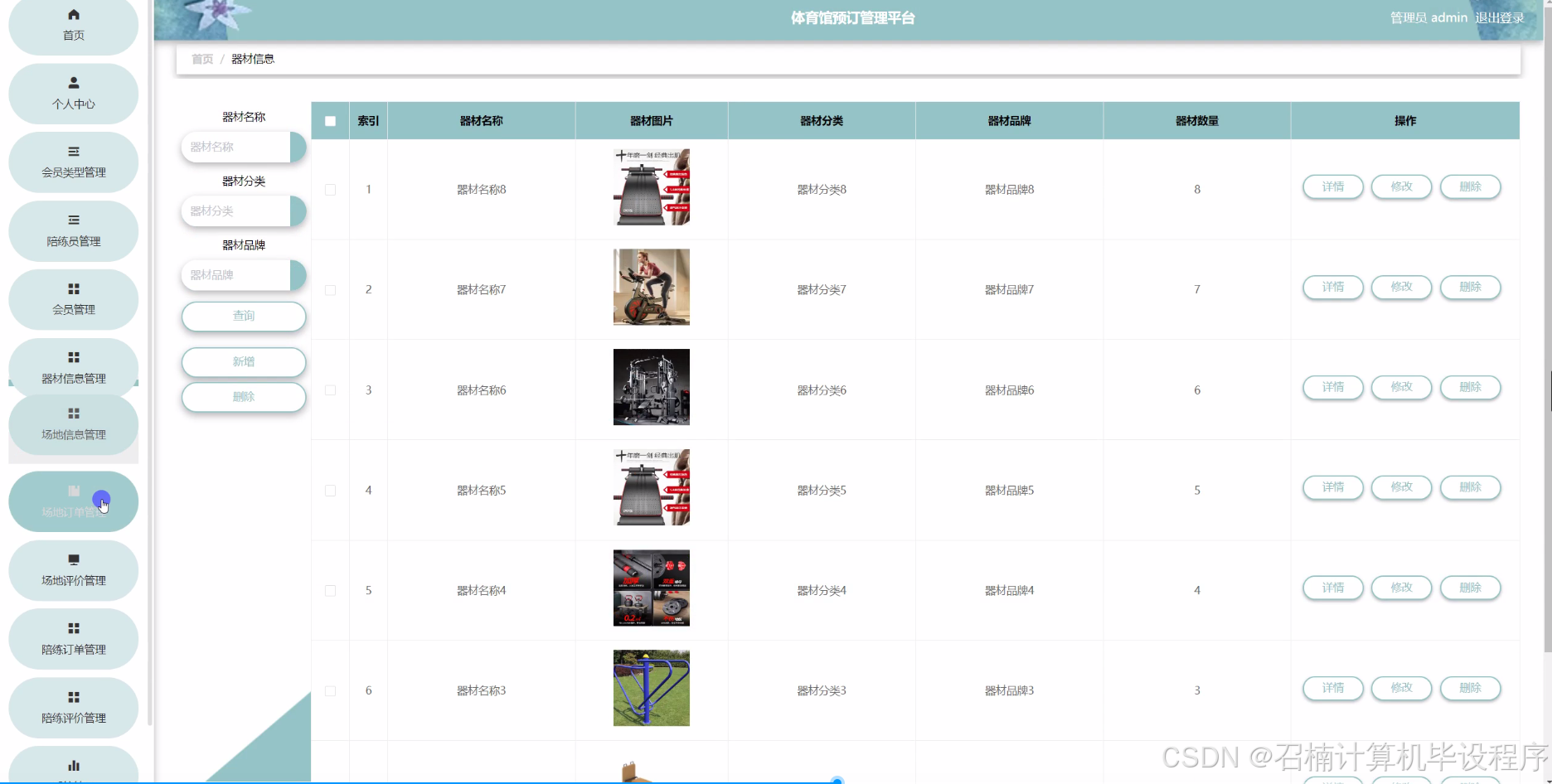Viewport: 1552px width, 784px height.
Task: Click 修改 for 器材名称8
Action: pyautogui.click(x=1402, y=187)
